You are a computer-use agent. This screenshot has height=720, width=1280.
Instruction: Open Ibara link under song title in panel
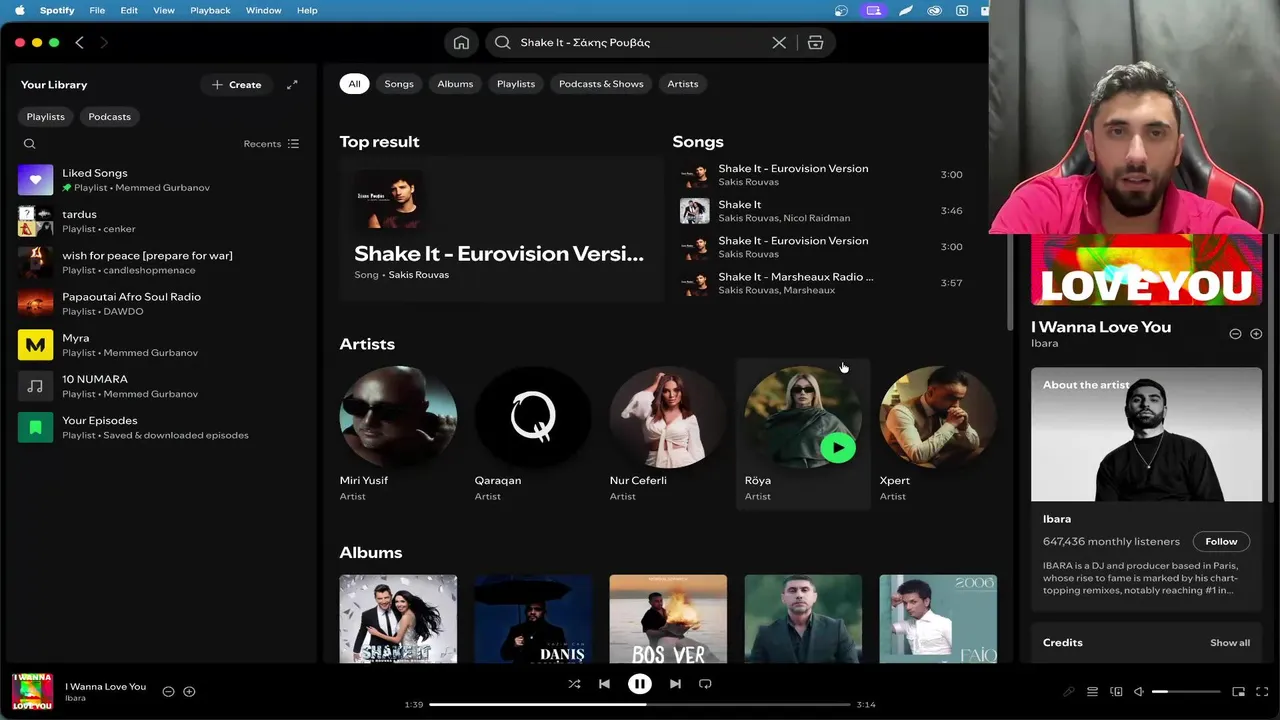[1044, 343]
